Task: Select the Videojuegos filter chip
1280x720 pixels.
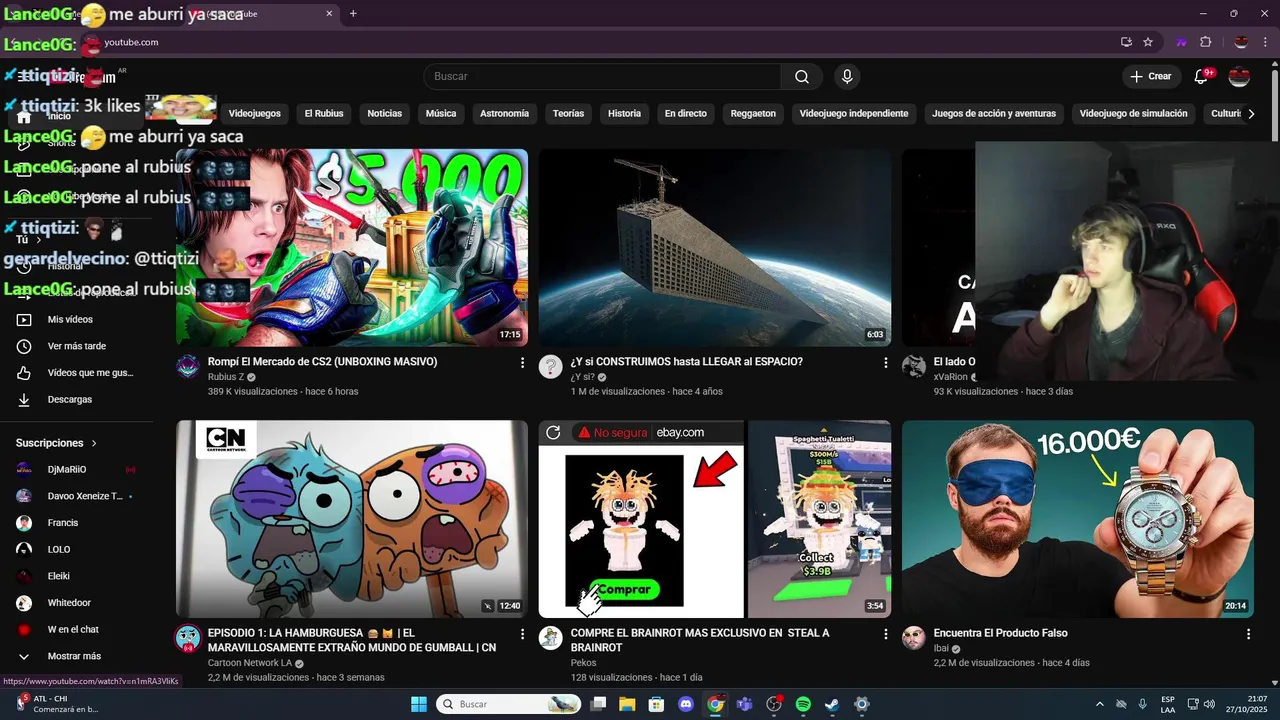Action: pyautogui.click(x=255, y=113)
